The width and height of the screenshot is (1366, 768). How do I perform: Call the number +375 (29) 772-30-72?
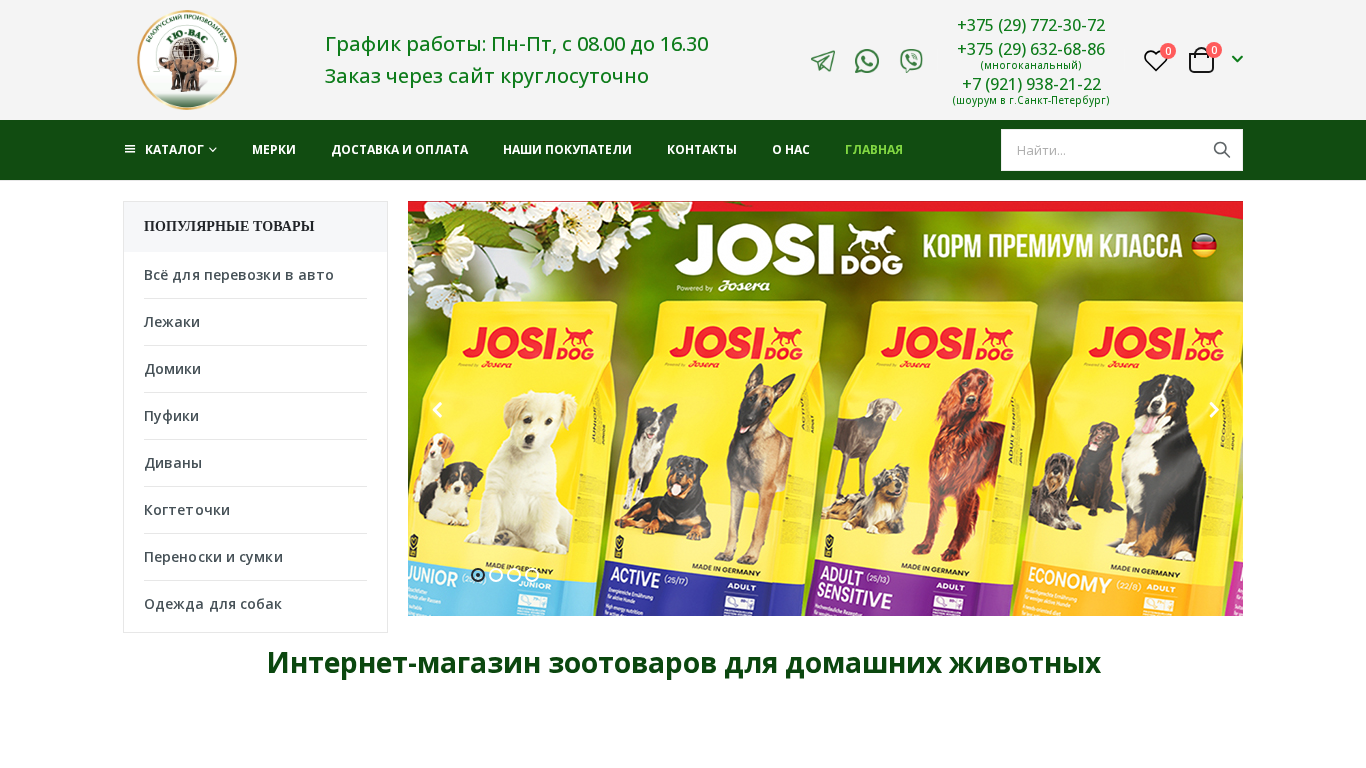(x=1031, y=25)
